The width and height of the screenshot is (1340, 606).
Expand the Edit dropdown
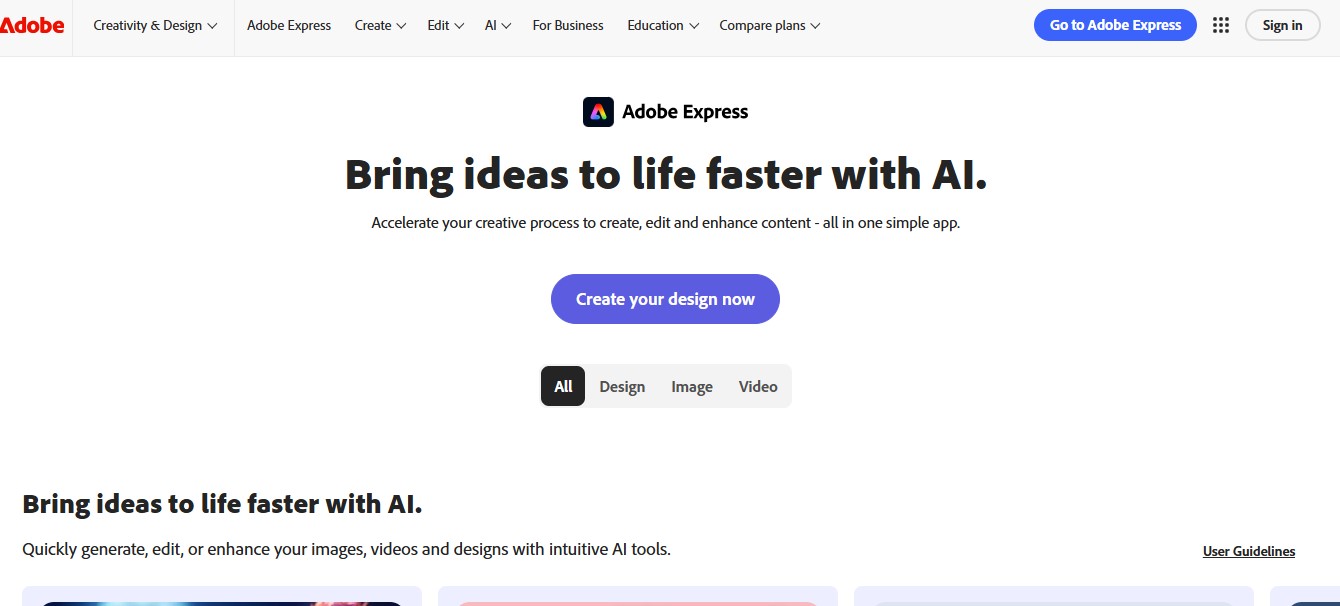445,25
